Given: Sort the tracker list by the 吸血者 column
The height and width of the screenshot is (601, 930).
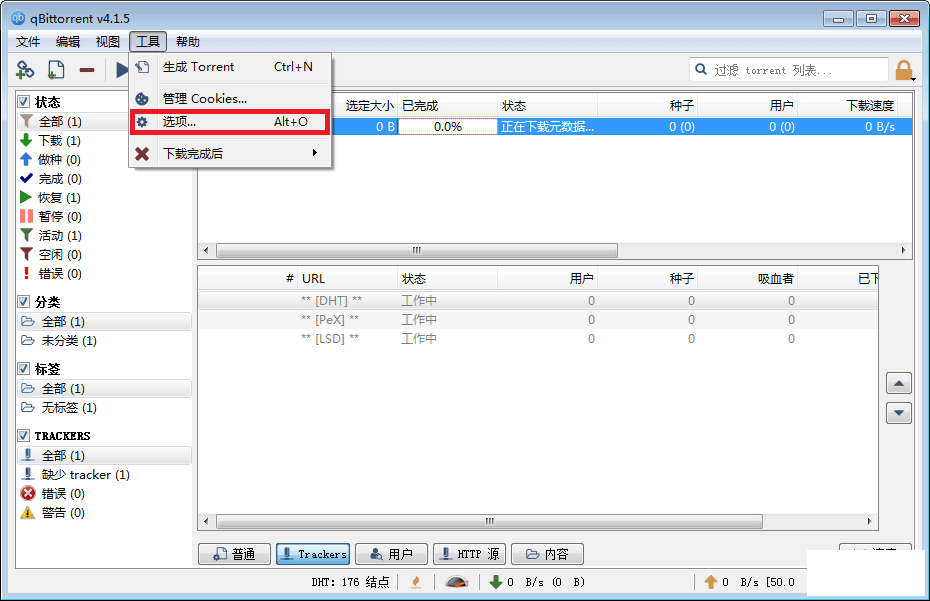Looking at the screenshot, I should [747, 279].
